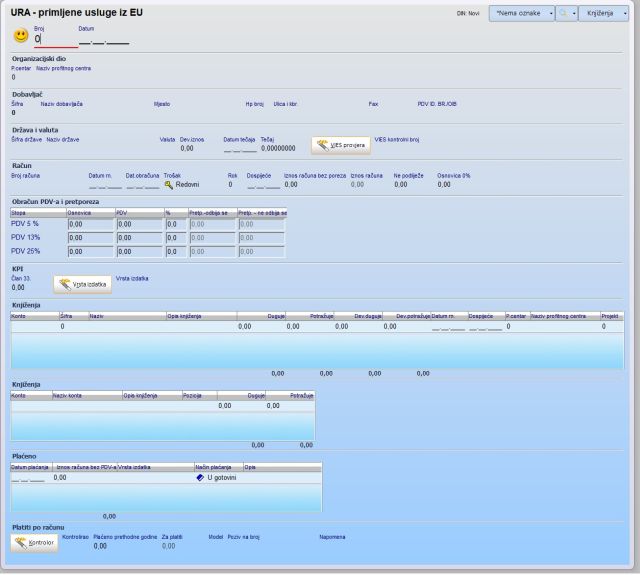Select the PDV 5 % Osnovica field

click(x=89, y=225)
